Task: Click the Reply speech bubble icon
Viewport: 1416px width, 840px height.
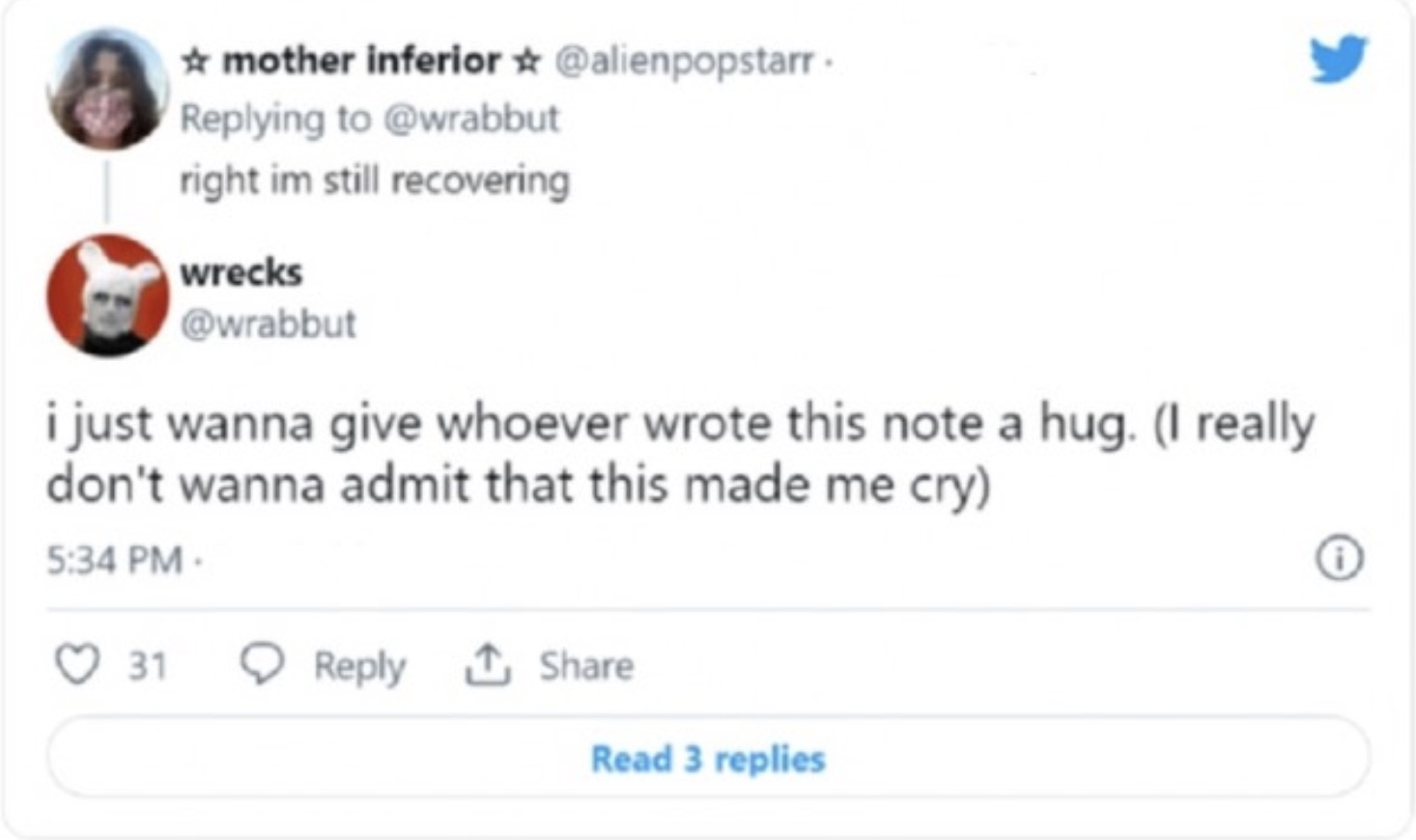Action: (261, 665)
